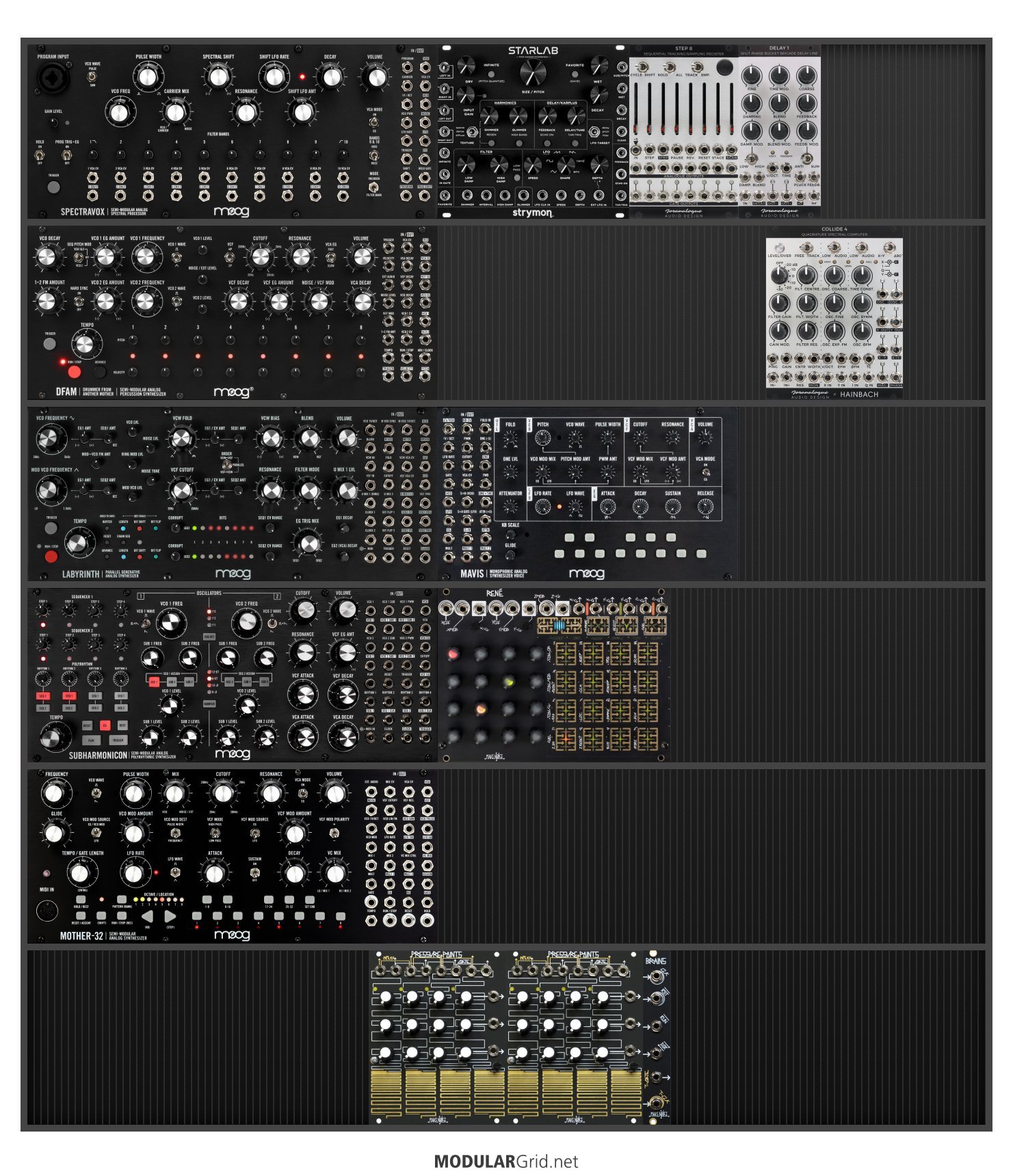1013x1176 pixels.
Task: Click the Mavis module name label
Action: click(472, 574)
